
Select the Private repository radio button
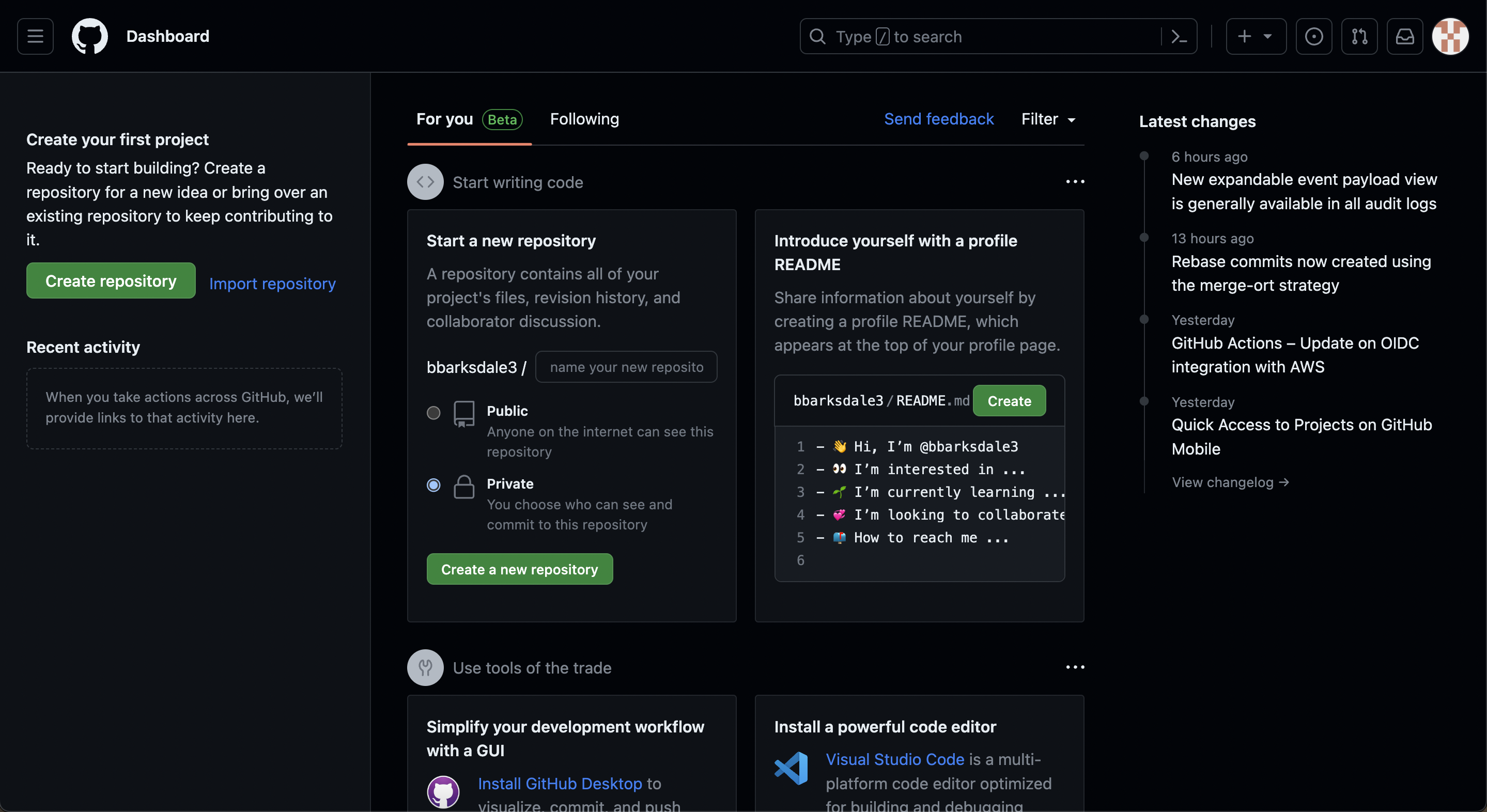(x=432, y=485)
